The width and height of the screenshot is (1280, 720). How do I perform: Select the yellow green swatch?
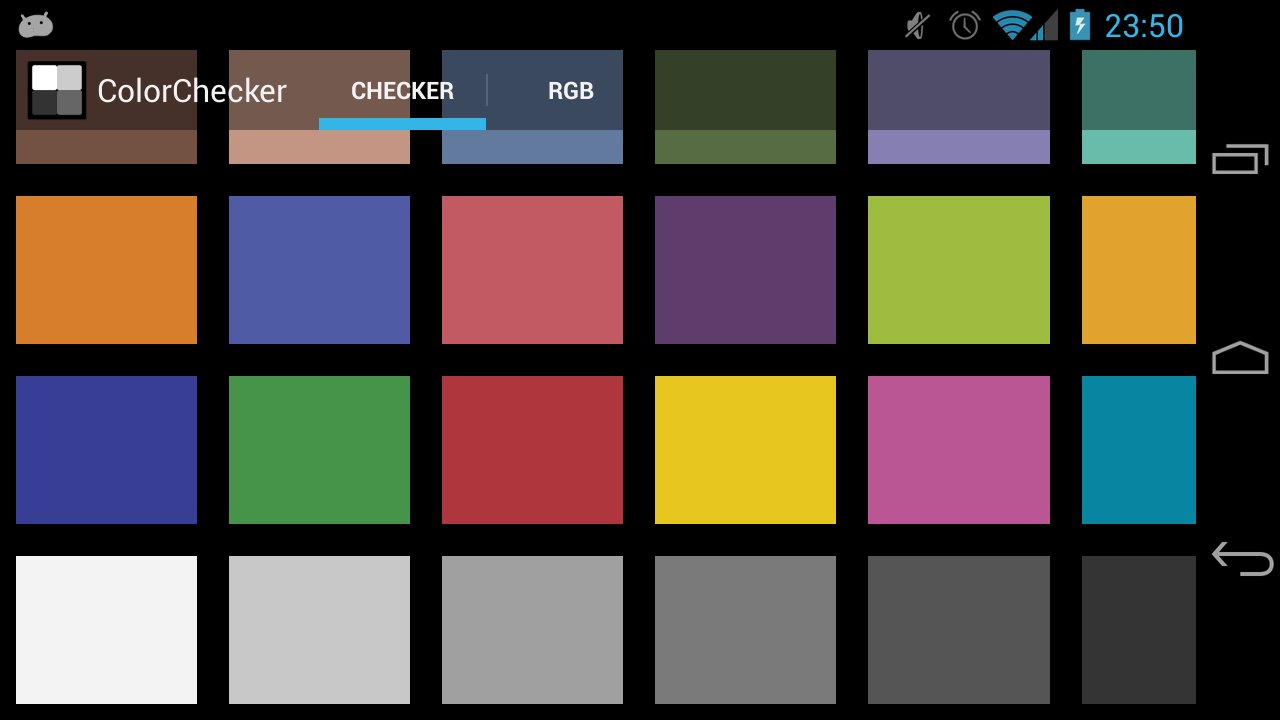tap(959, 270)
